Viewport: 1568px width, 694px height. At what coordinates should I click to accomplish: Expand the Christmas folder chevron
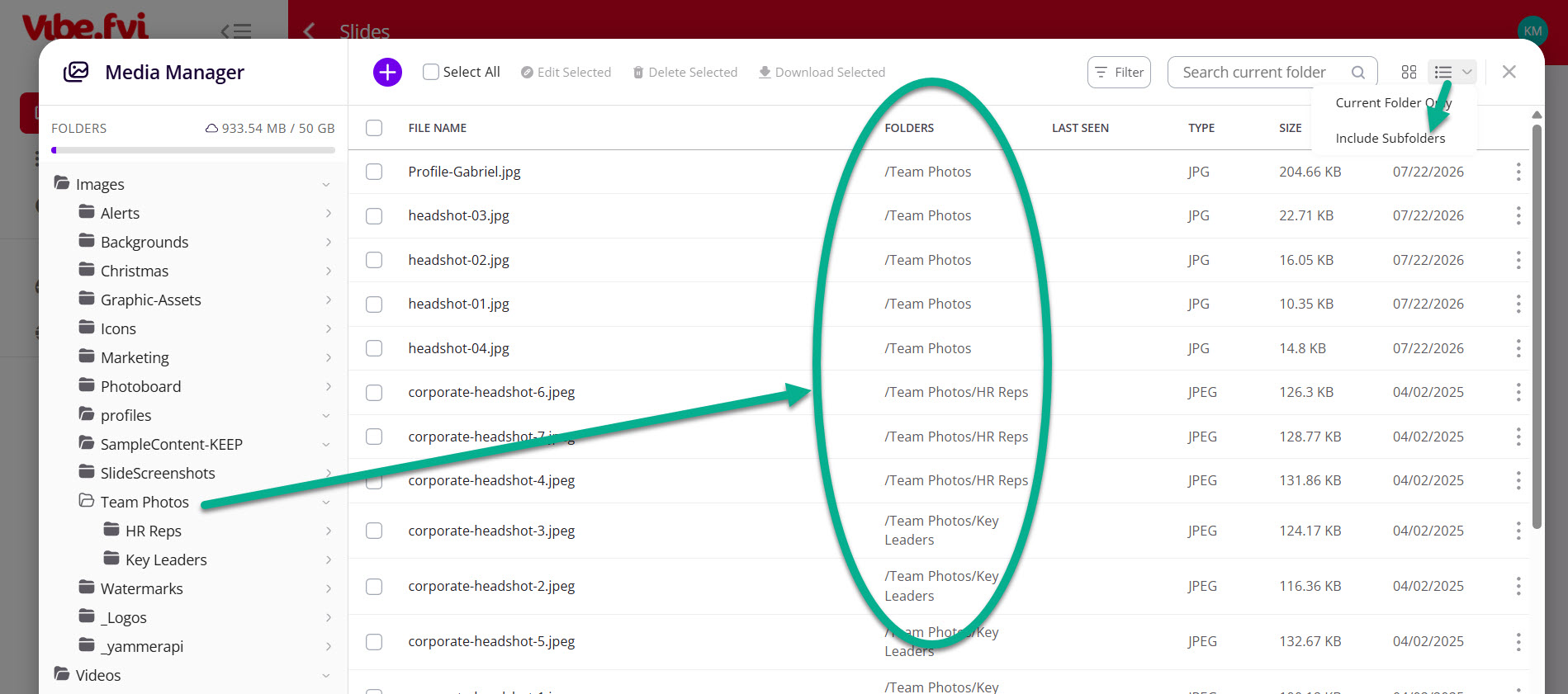(329, 271)
